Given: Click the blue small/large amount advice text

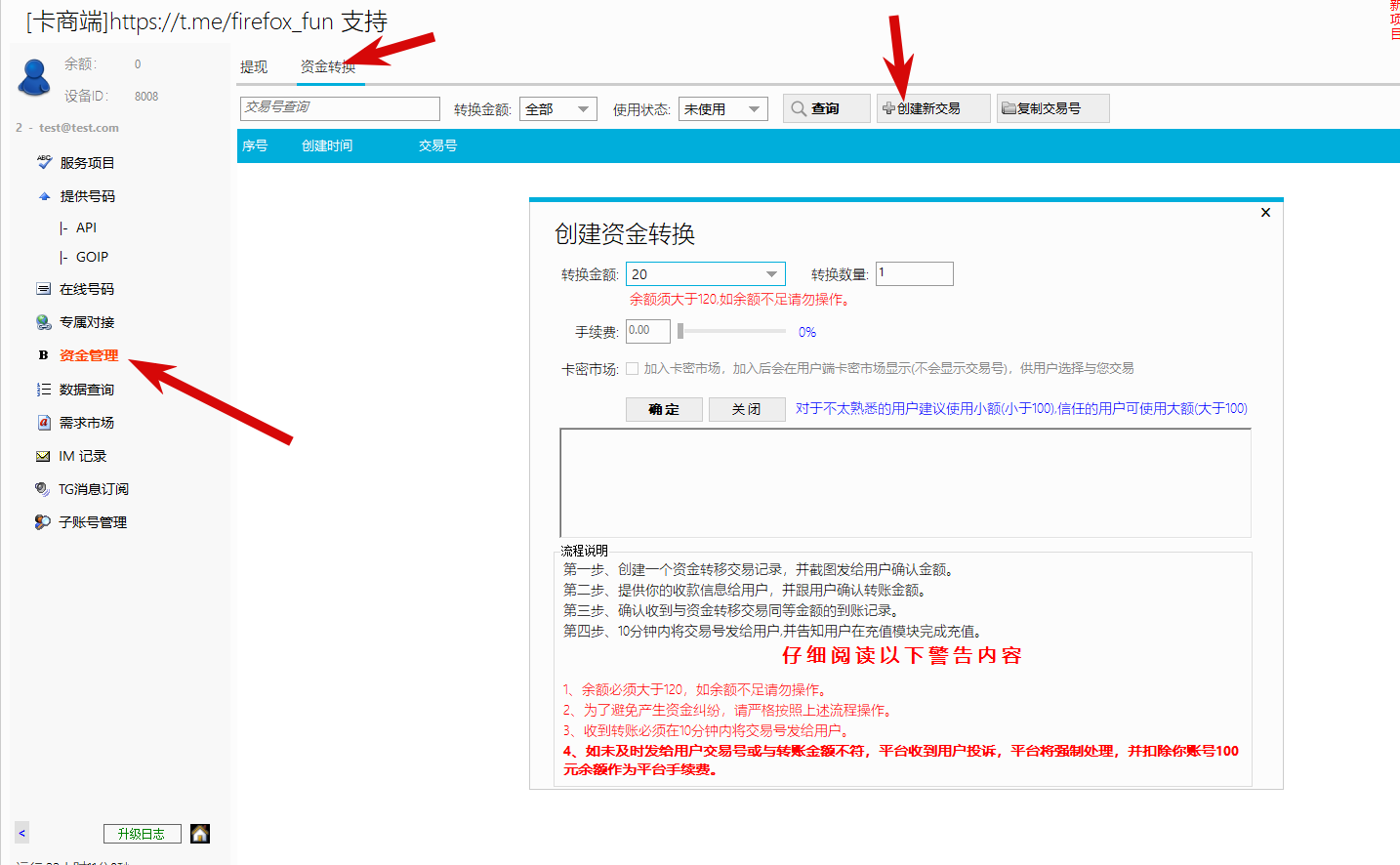Looking at the screenshot, I should [1021, 409].
